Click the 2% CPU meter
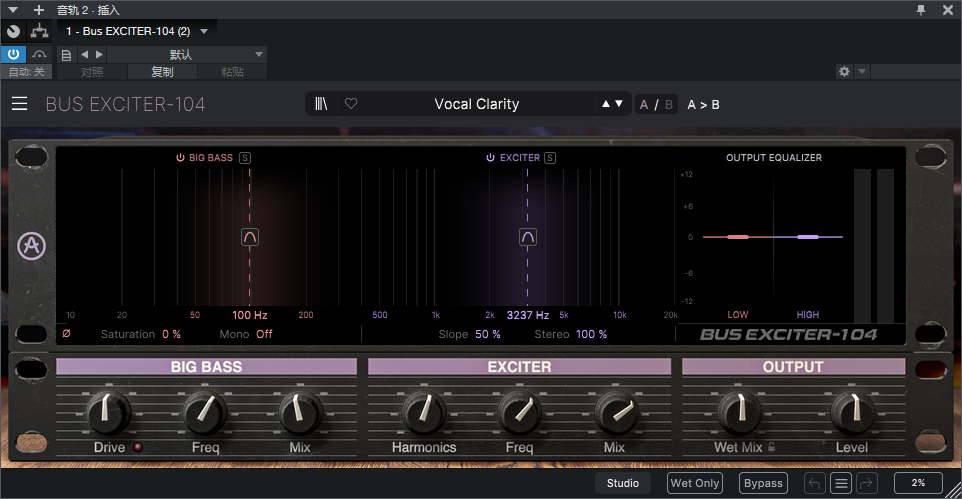962x499 pixels. (x=918, y=483)
